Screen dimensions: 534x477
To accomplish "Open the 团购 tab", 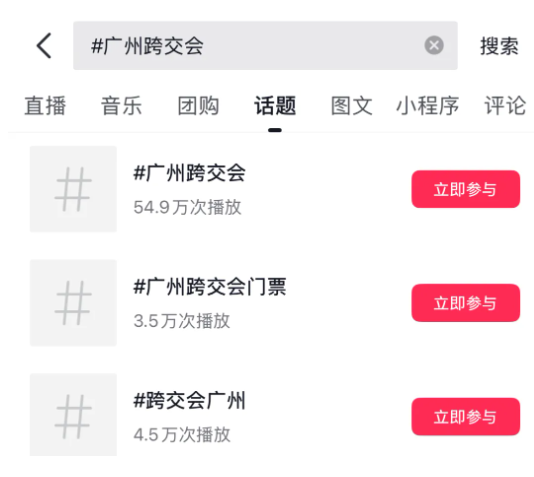I will (198, 106).
